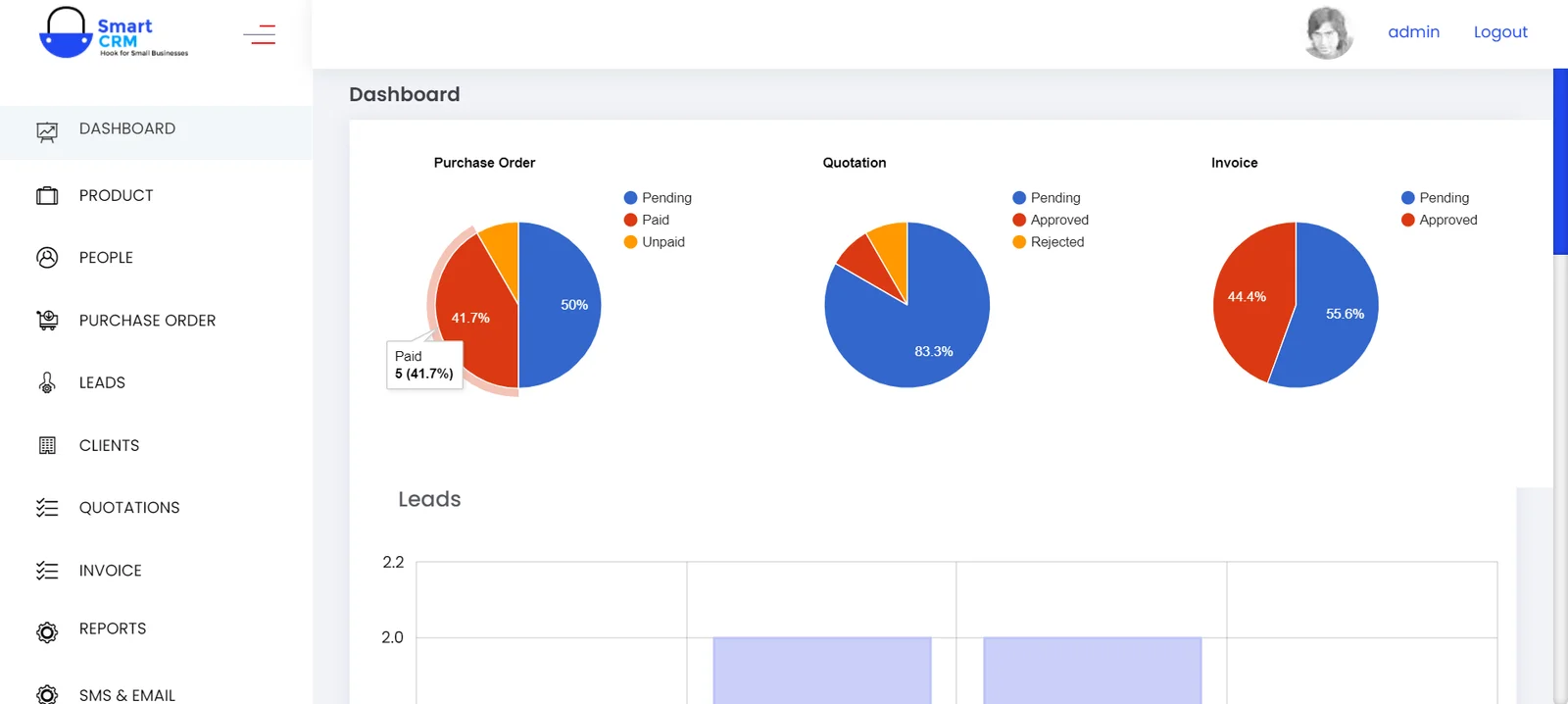This screenshot has height=704, width=1568.
Task: Click the Smart CRM logo
Action: [x=114, y=33]
